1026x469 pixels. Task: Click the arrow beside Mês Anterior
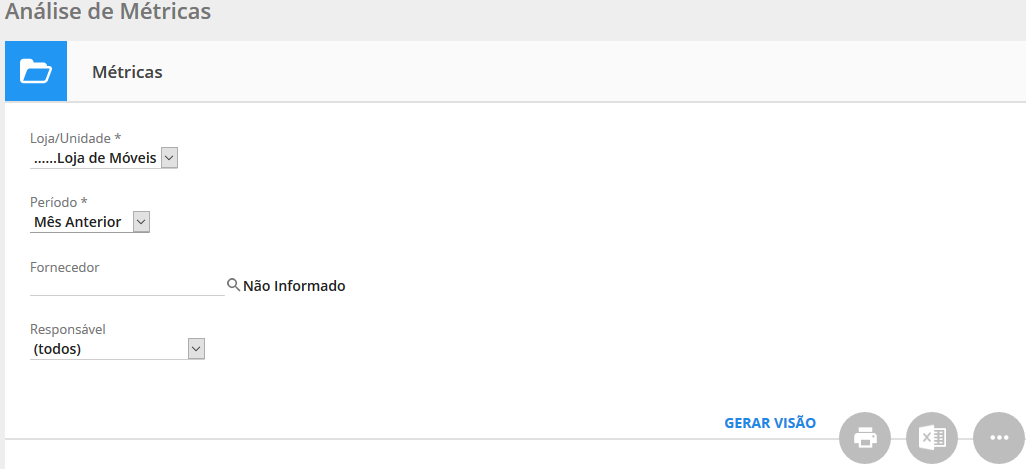(141, 222)
